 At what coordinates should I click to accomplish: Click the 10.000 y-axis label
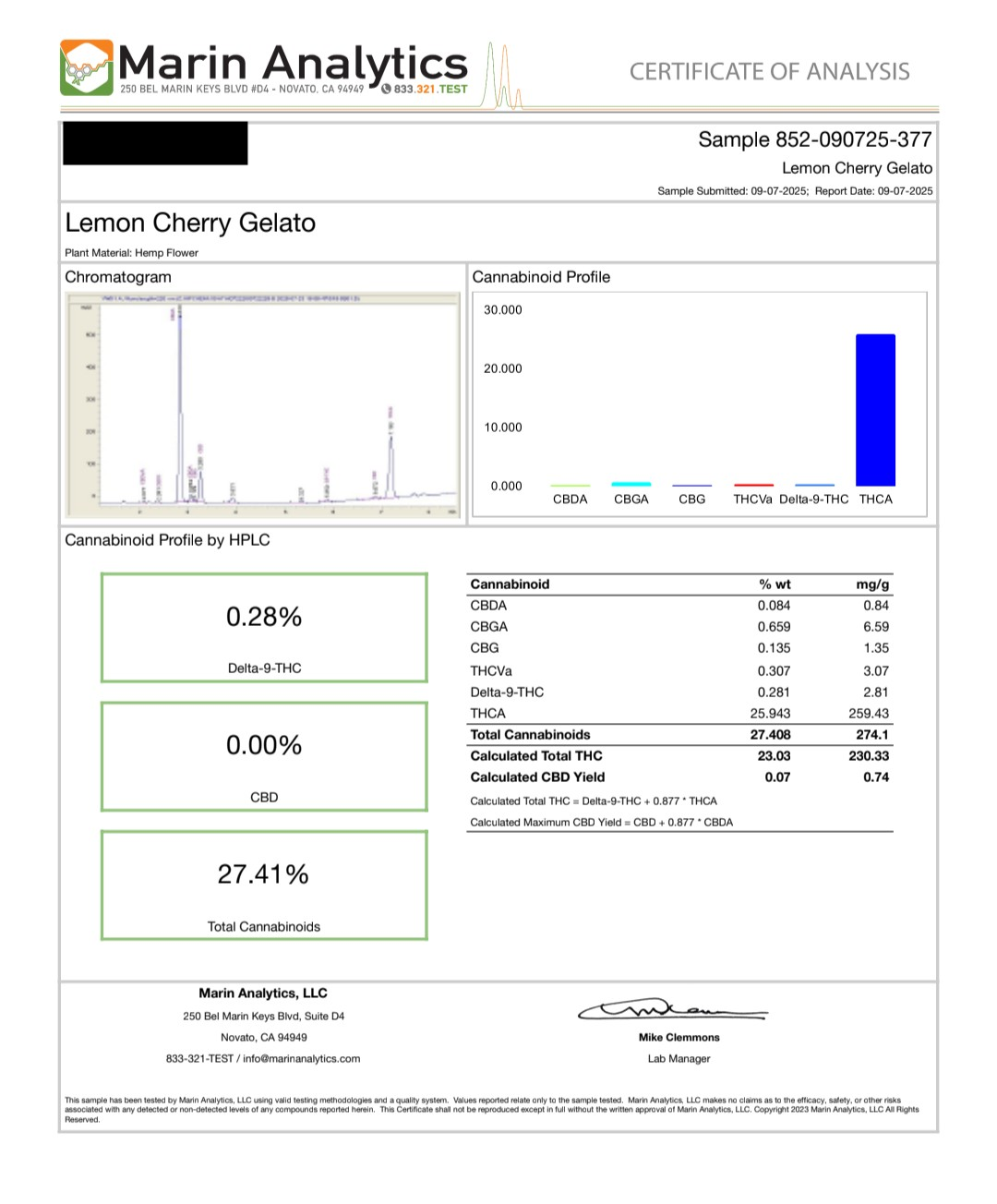click(503, 427)
